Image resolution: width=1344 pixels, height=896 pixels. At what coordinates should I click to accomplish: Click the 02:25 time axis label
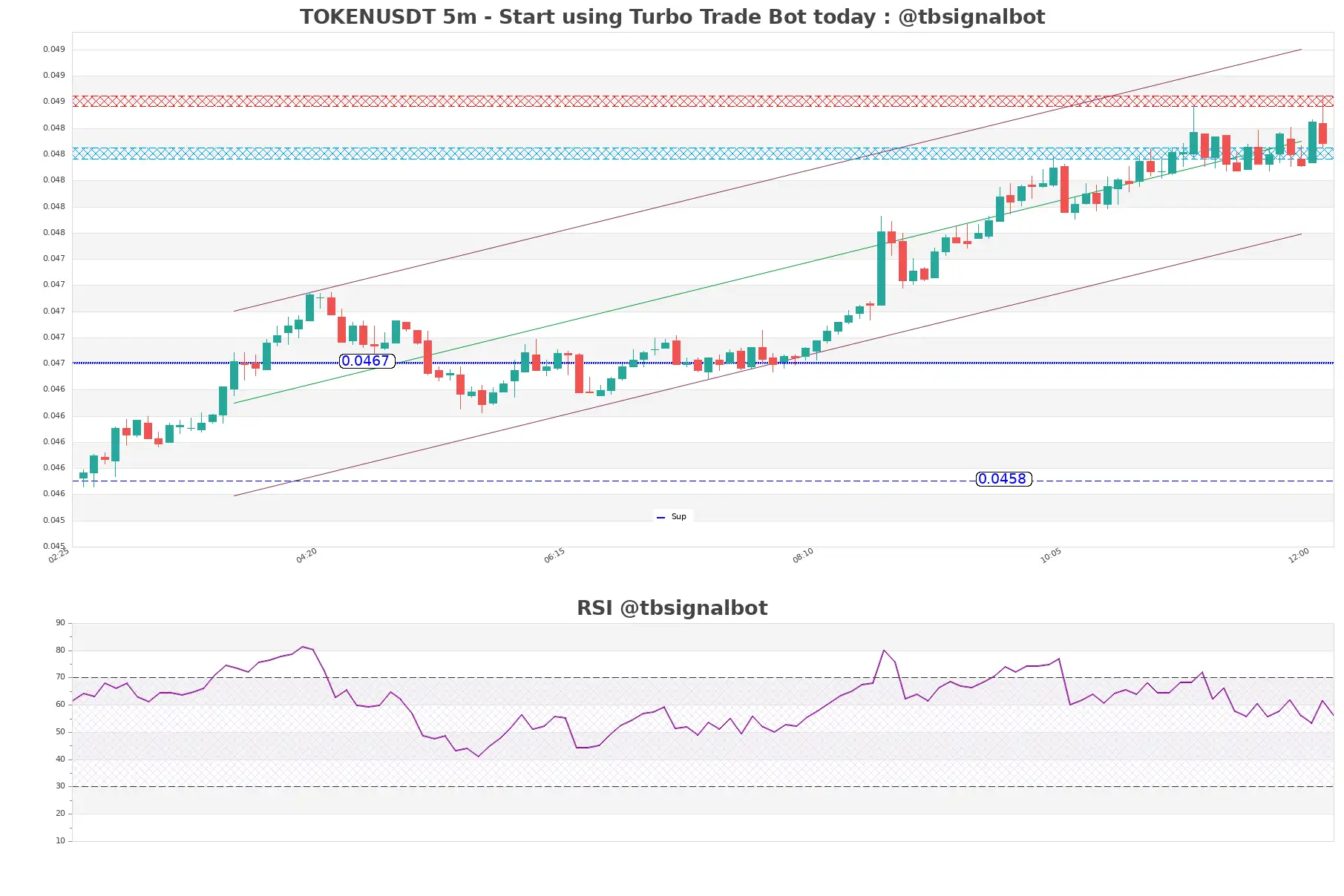tap(59, 556)
